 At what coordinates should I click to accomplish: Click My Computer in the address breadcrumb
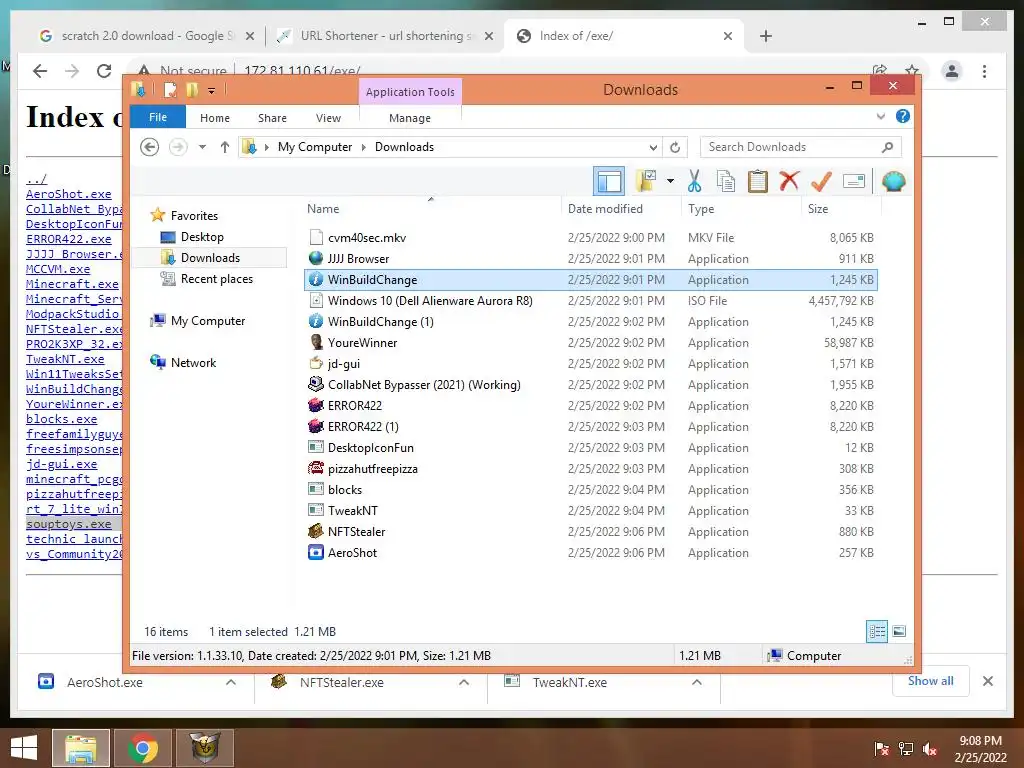coord(315,147)
